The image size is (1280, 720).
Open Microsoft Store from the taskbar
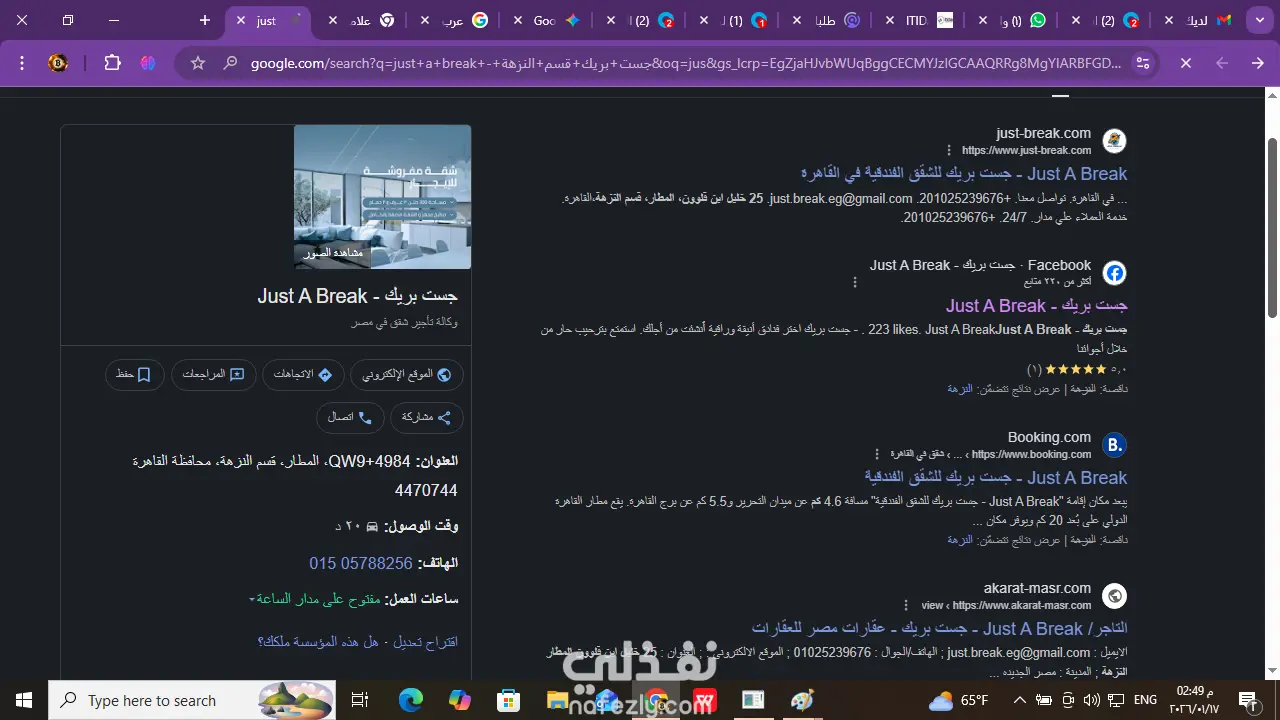click(509, 700)
